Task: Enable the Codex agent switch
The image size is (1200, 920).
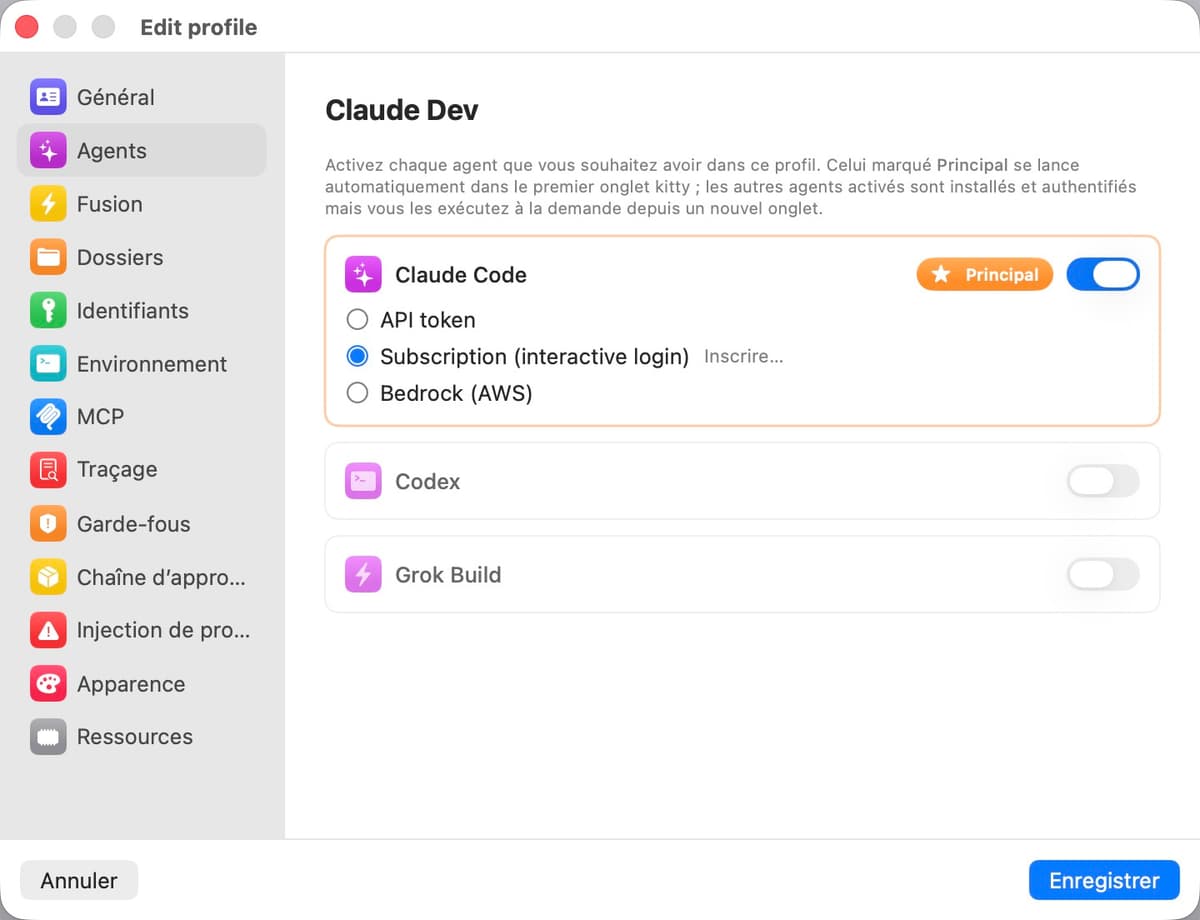Action: 1103,481
